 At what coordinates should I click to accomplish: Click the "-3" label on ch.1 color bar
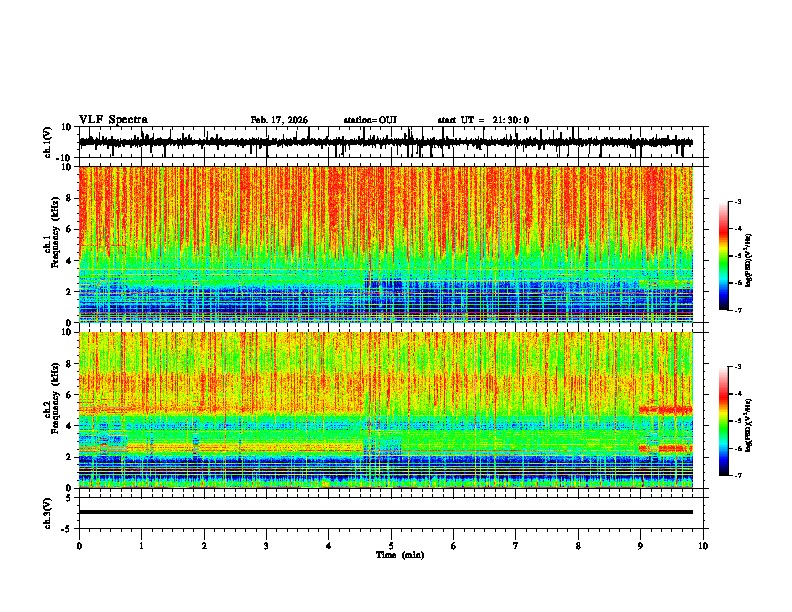(737, 201)
